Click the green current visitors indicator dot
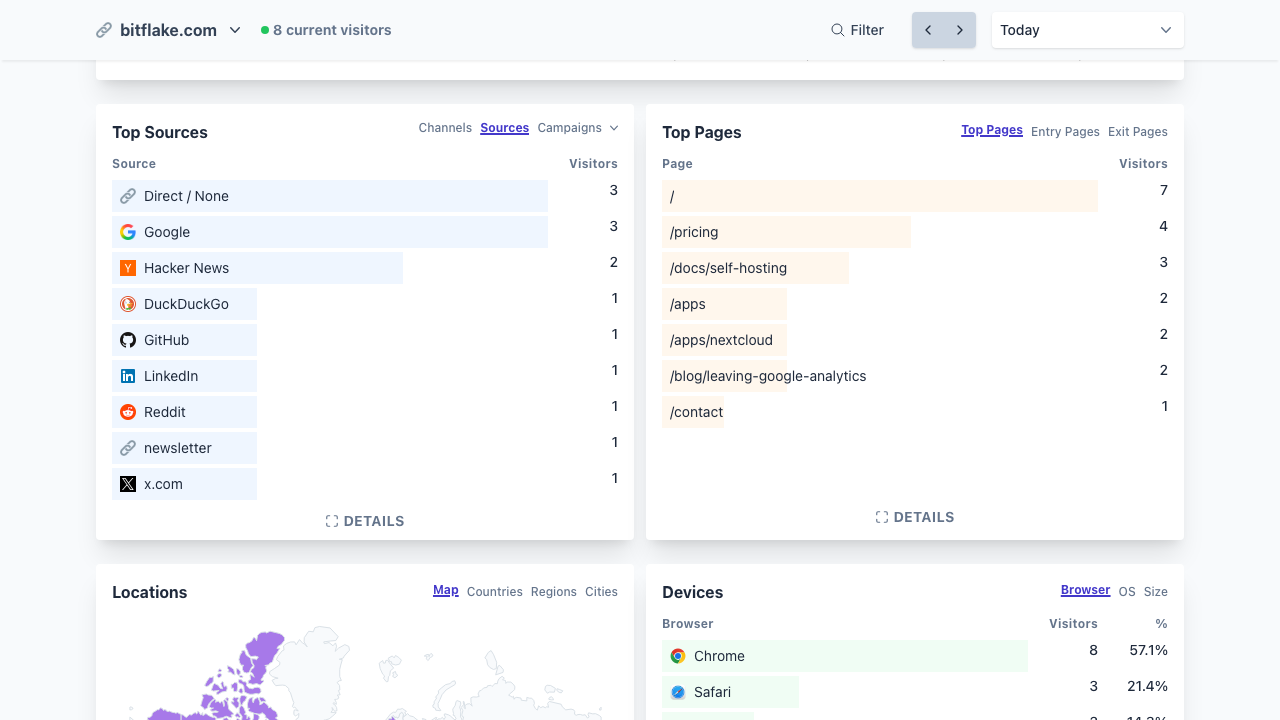The image size is (1280, 720). click(x=265, y=30)
